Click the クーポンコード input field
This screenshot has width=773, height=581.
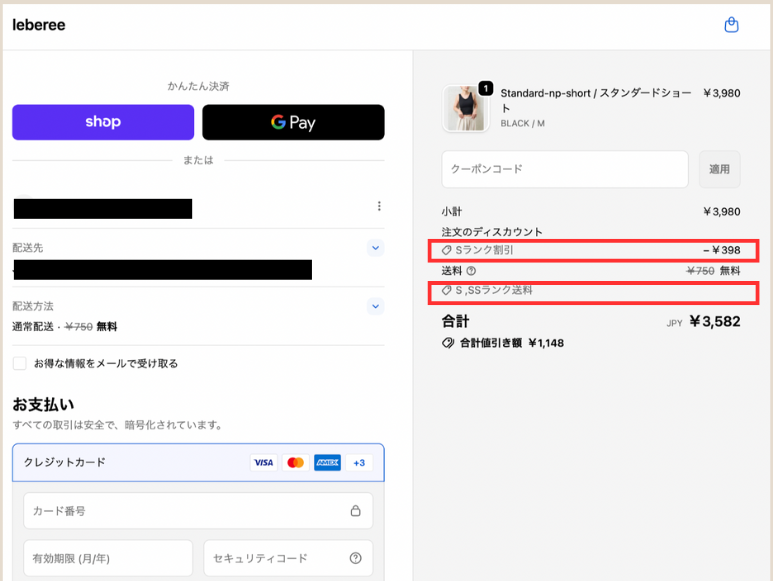pyautogui.click(x=564, y=169)
